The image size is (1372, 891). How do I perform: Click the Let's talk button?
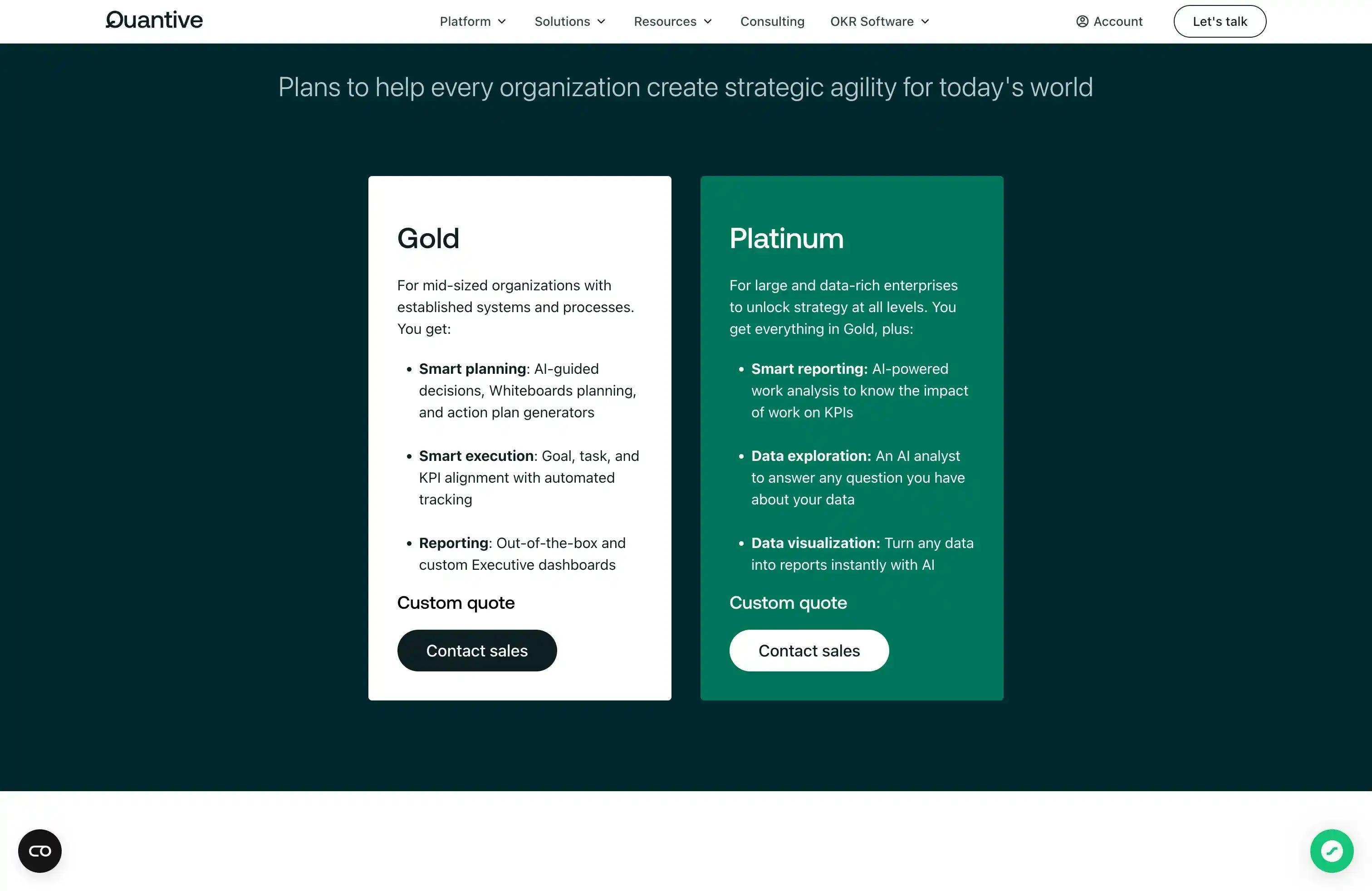(1219, 21)
